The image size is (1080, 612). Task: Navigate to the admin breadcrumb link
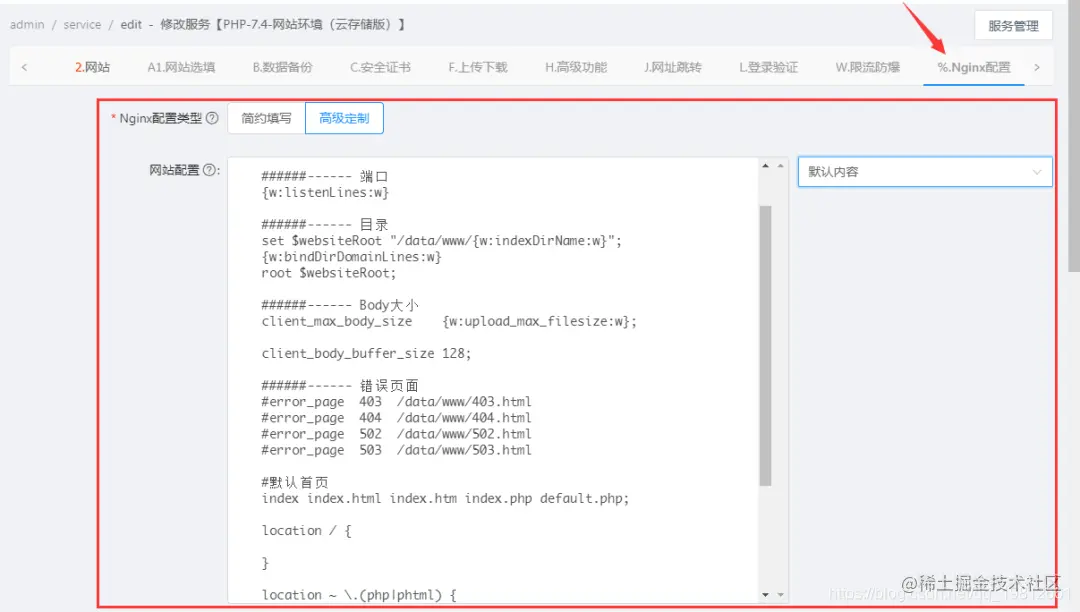coord(26,24)
